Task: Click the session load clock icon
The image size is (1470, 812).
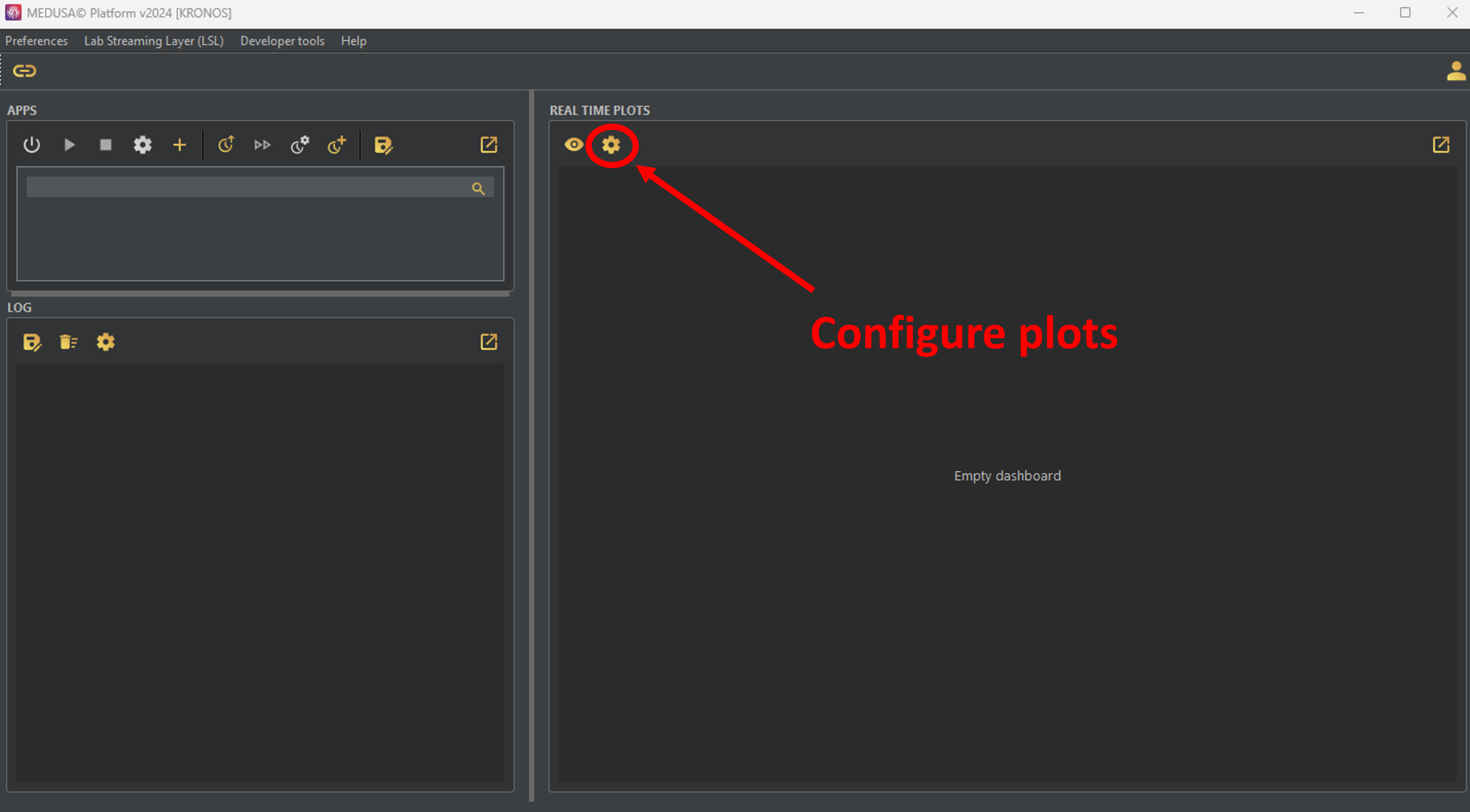Action: [226, 145]
